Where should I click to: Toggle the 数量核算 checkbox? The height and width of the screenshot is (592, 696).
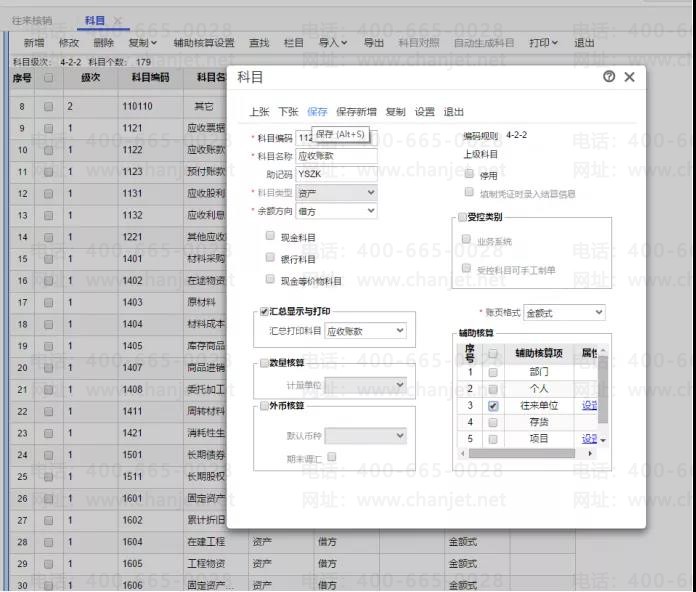click(264, 363)
